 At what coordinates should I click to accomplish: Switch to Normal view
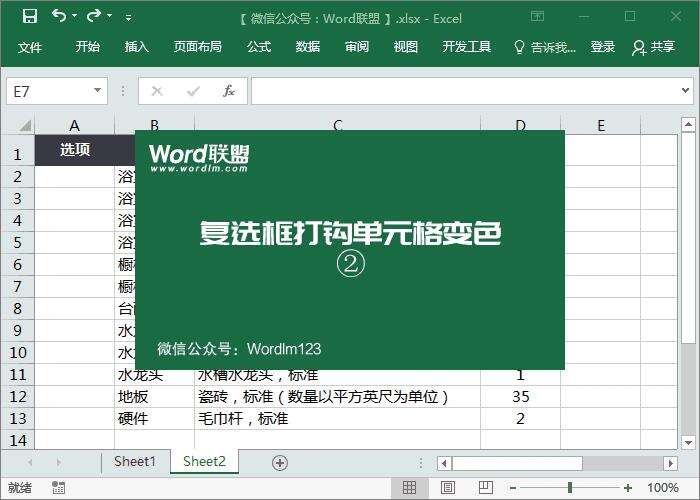tap(409, 488)
